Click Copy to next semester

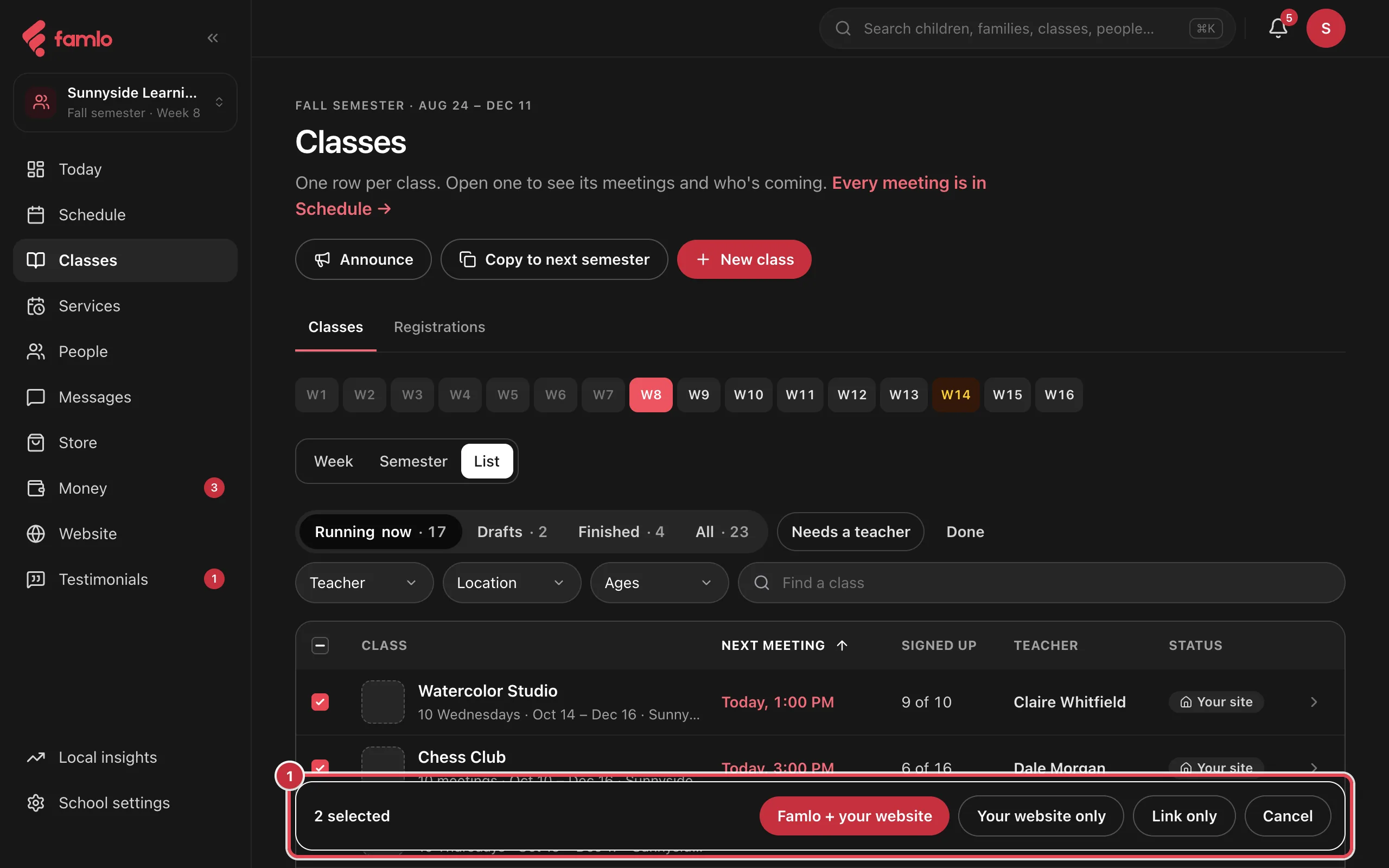click(554, 259)
